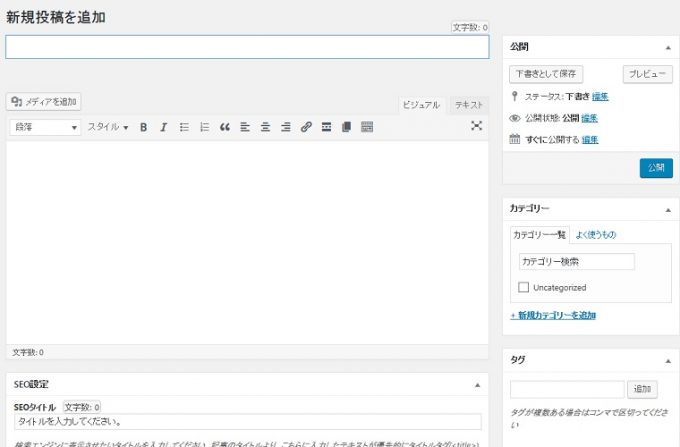Click into the post content editor area
The height and width of the screenshot is (447, 680).
coord(247,243)
